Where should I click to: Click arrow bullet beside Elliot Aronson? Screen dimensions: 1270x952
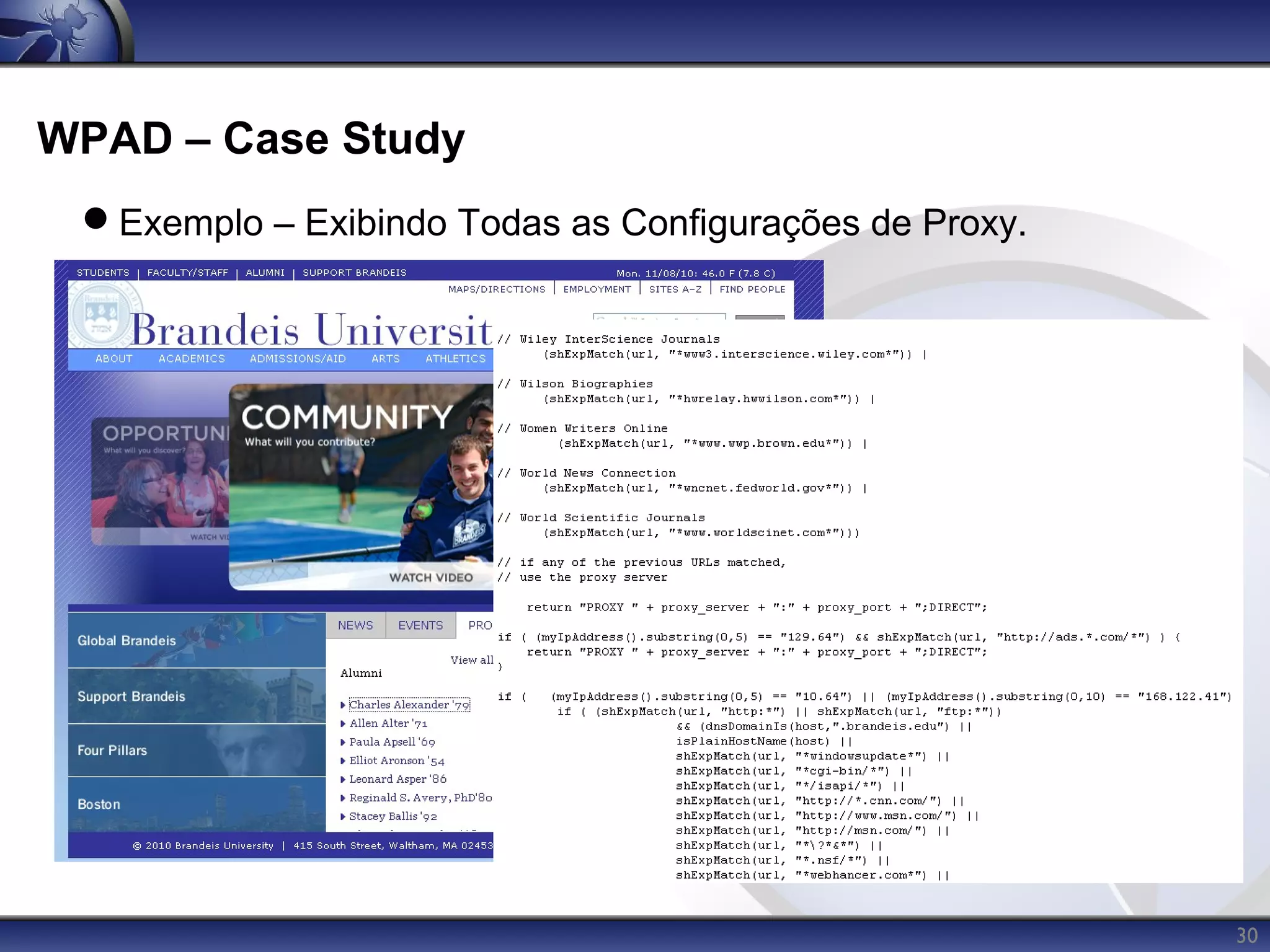click(343, 761)
